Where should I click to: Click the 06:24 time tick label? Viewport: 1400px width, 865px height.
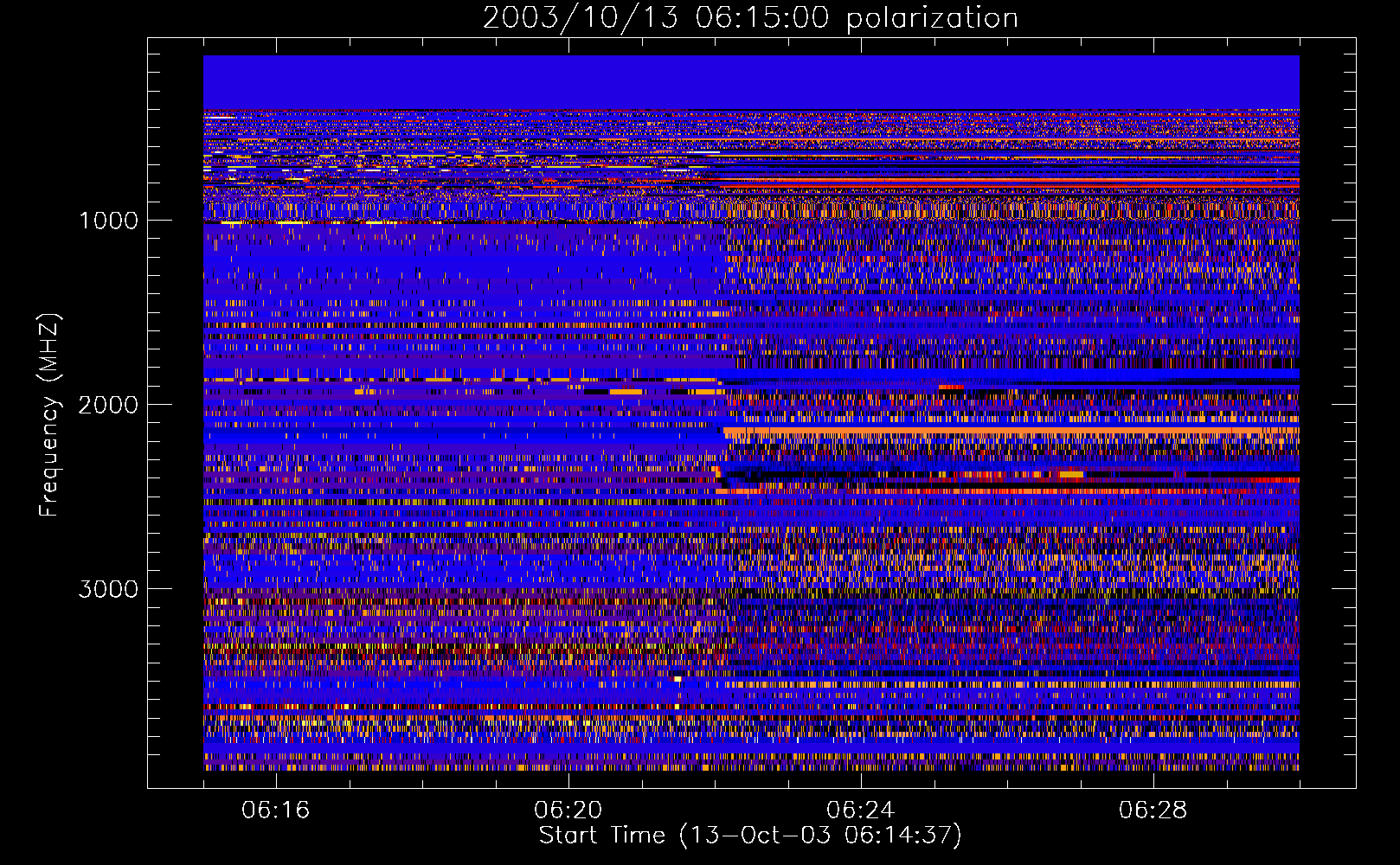coord(860,811)
